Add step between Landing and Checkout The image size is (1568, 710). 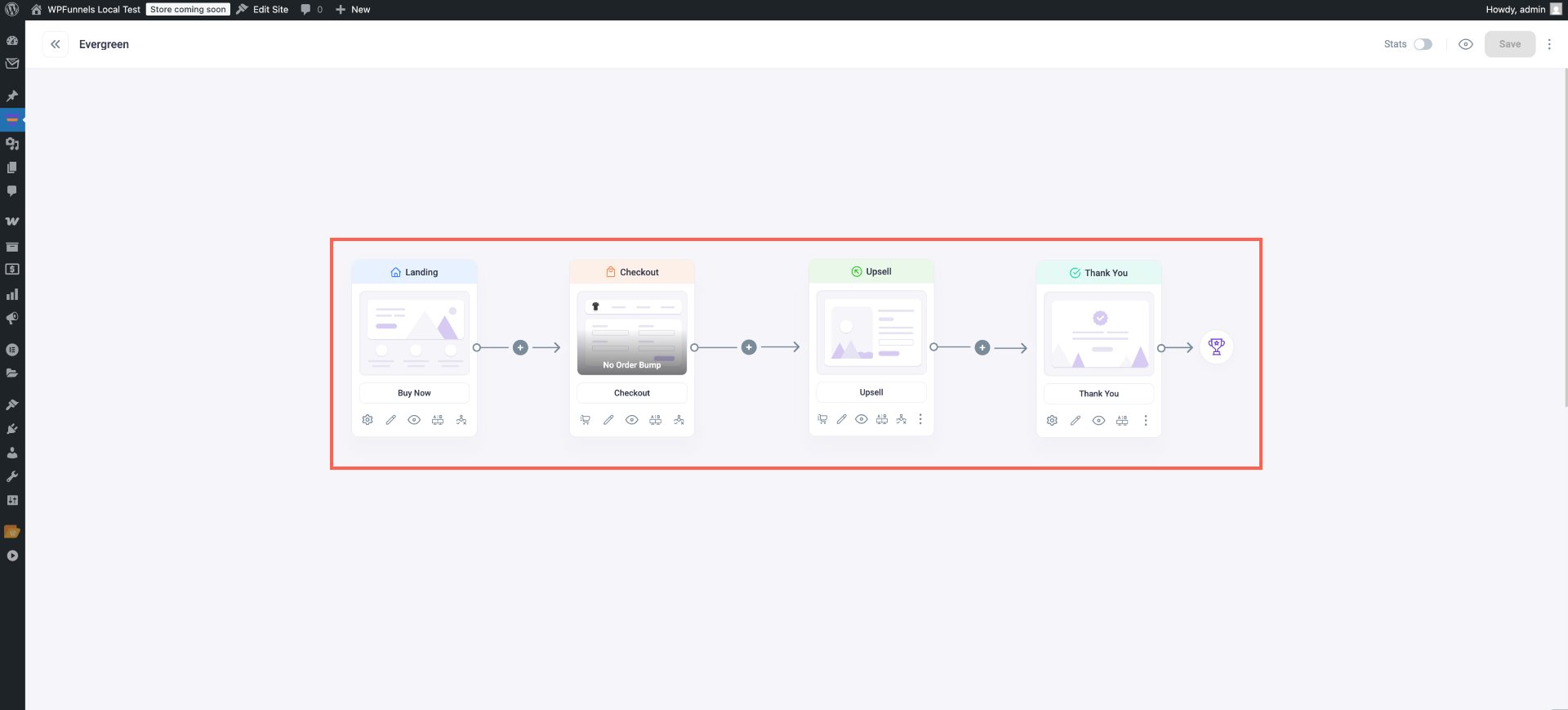pos(520,347)
